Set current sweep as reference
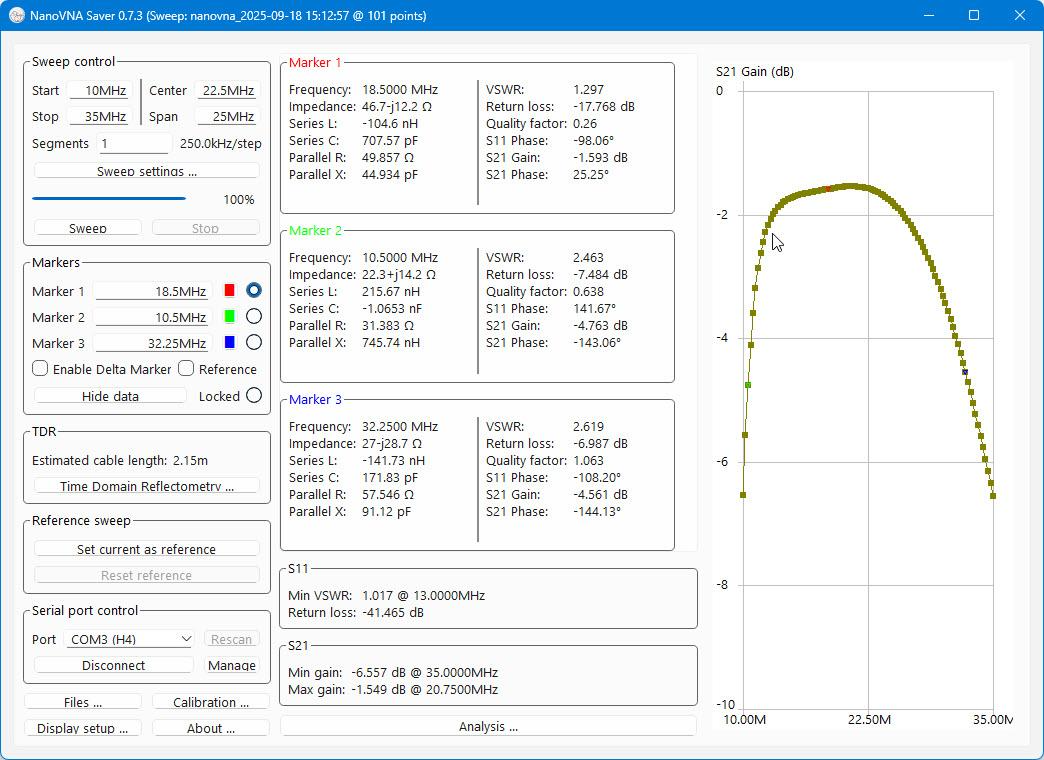This screenshot has width=1044, height=760. pos(146,549)
